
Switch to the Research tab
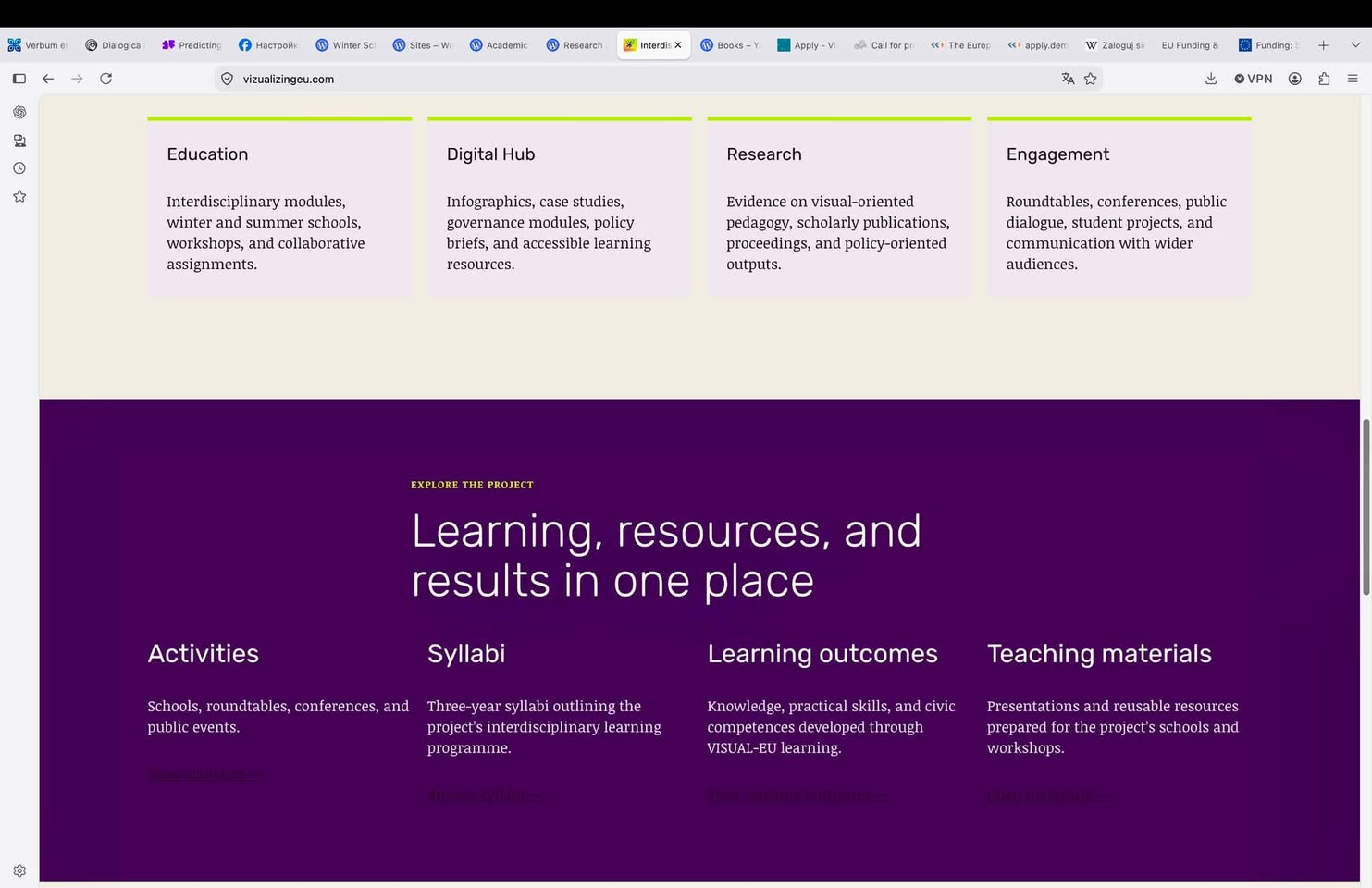[575, 44]
